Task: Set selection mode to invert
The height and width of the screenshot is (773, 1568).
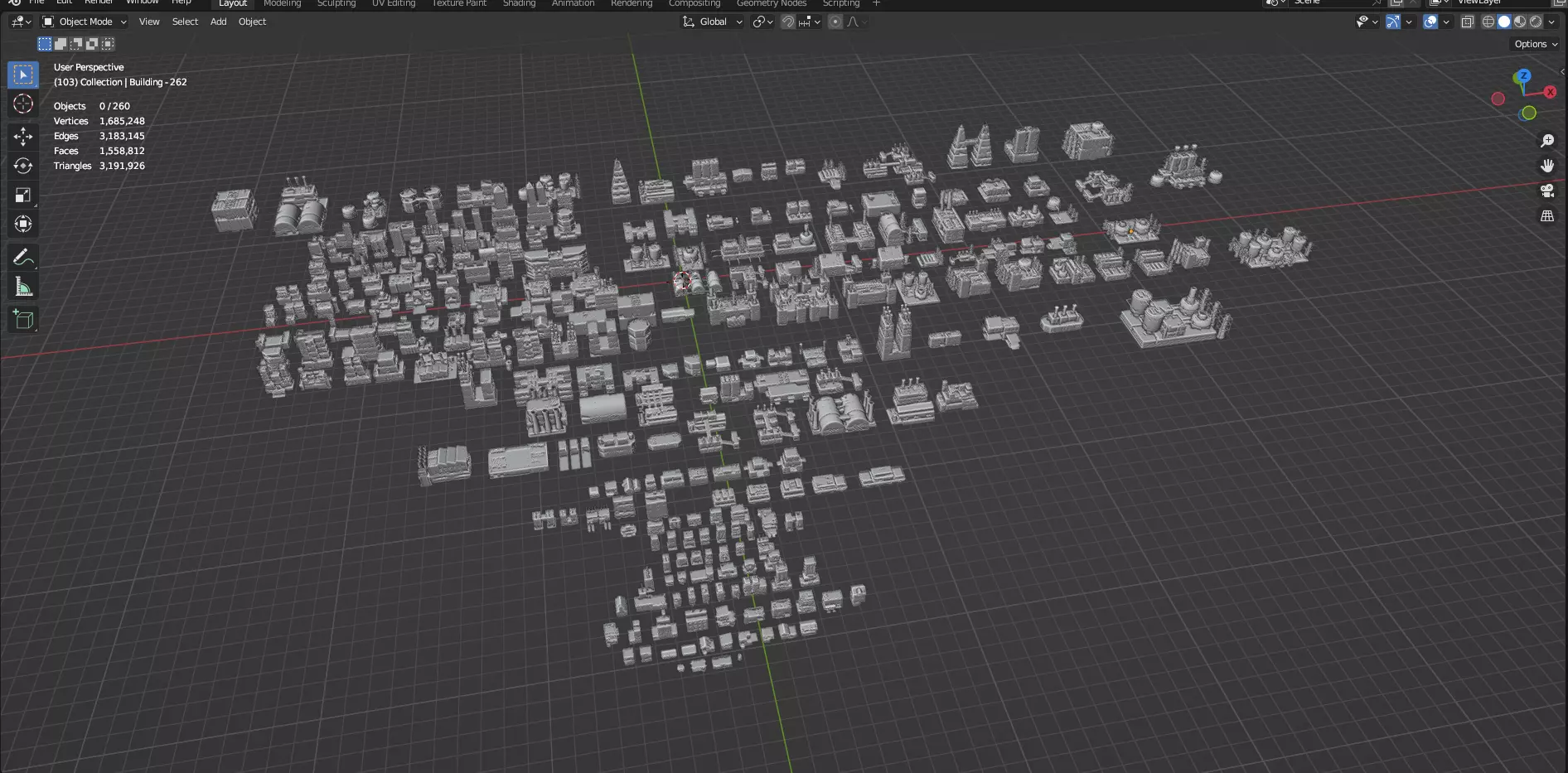Action: 92,44
